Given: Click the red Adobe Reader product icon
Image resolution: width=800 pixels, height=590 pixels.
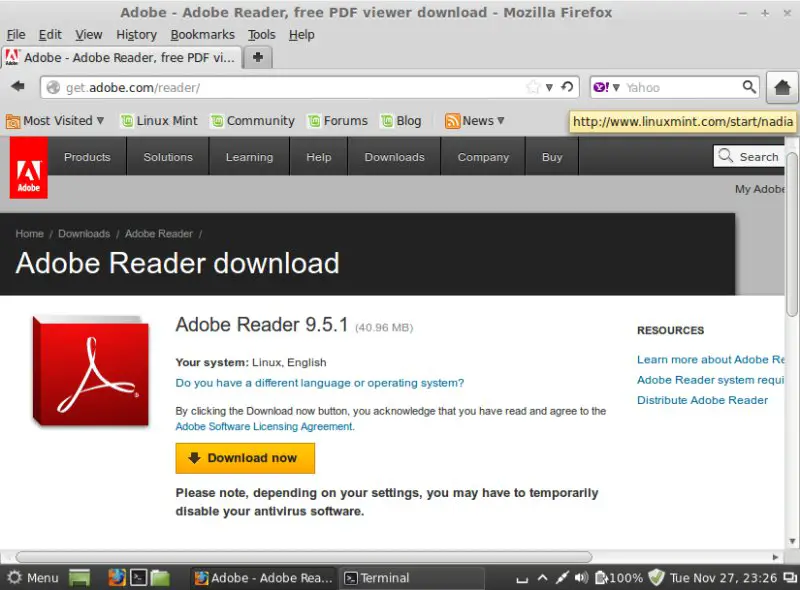Looking at the screenshot, I should (x=91, y=371).
